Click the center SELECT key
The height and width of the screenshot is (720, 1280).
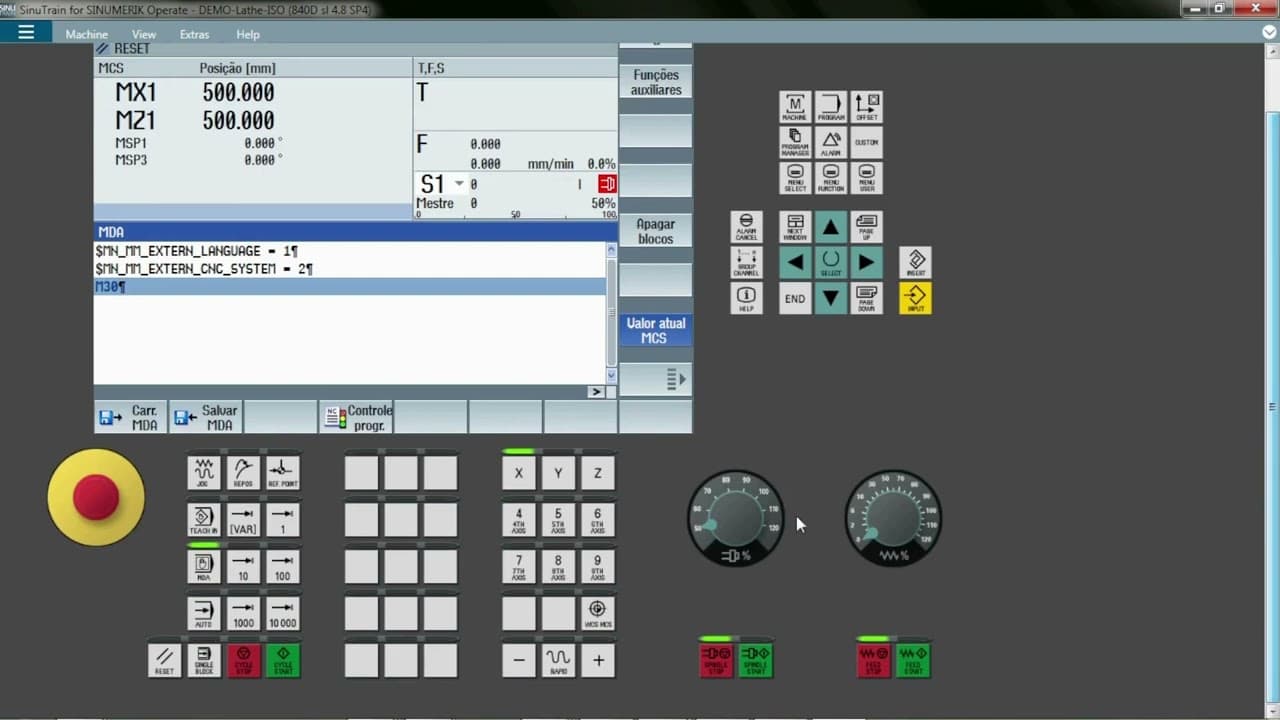[831, 263]
